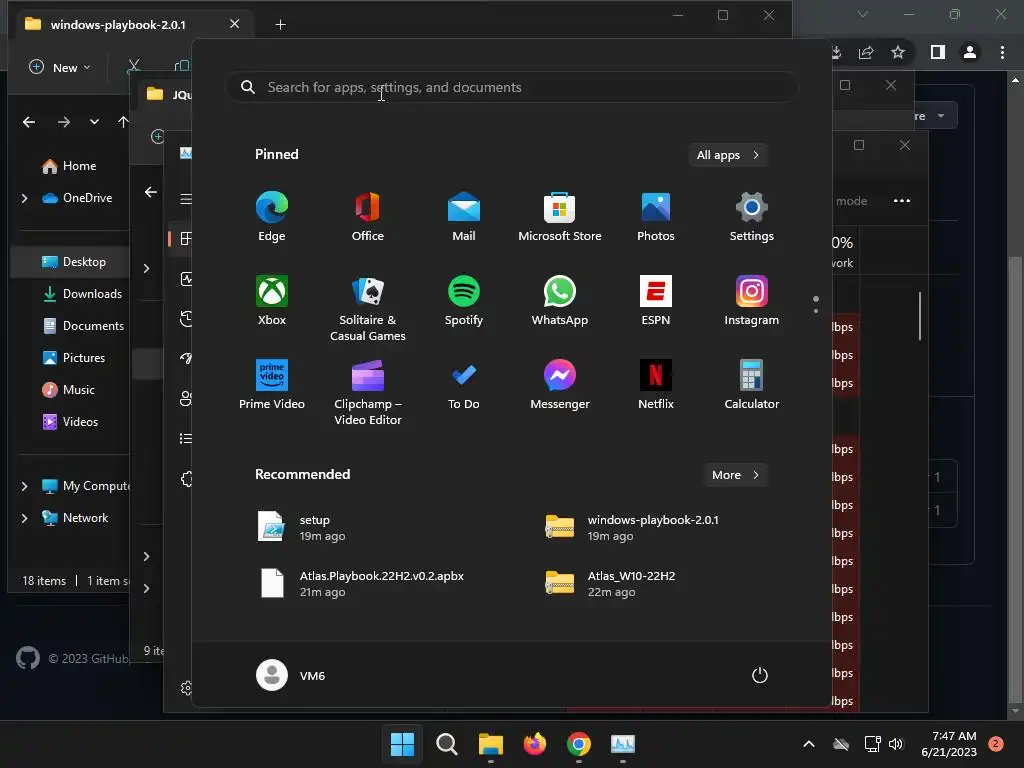Launch Prime Video app
Screen dimensions: 1024x768
(272, 385)
